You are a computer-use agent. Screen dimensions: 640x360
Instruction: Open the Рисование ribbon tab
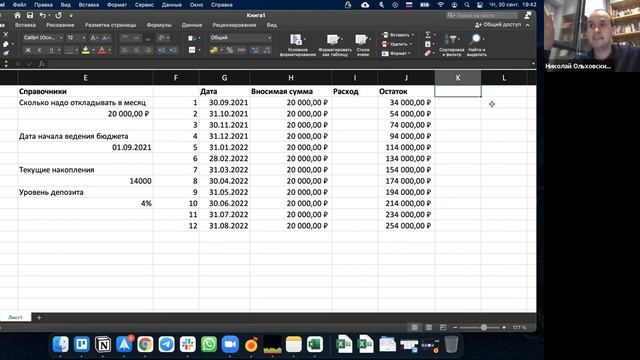click(60, 25)
